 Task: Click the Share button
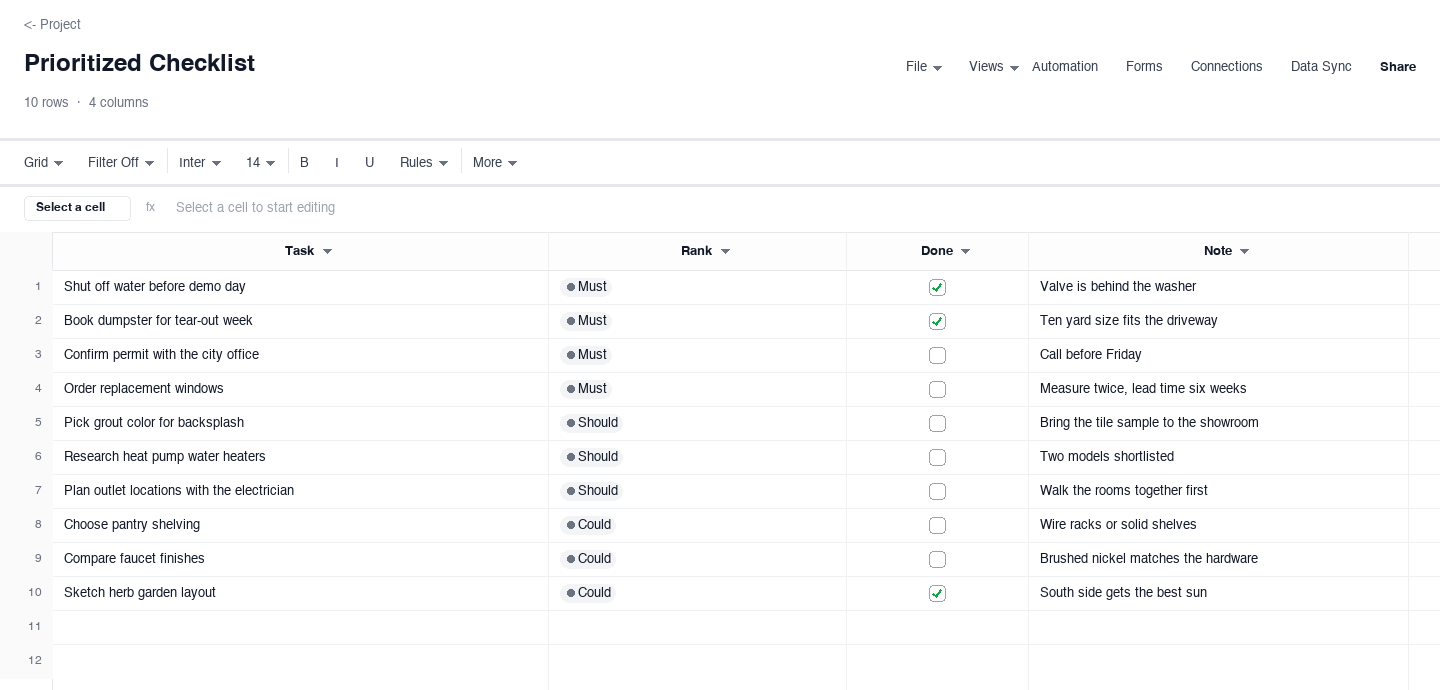[x=1398, y=67]
